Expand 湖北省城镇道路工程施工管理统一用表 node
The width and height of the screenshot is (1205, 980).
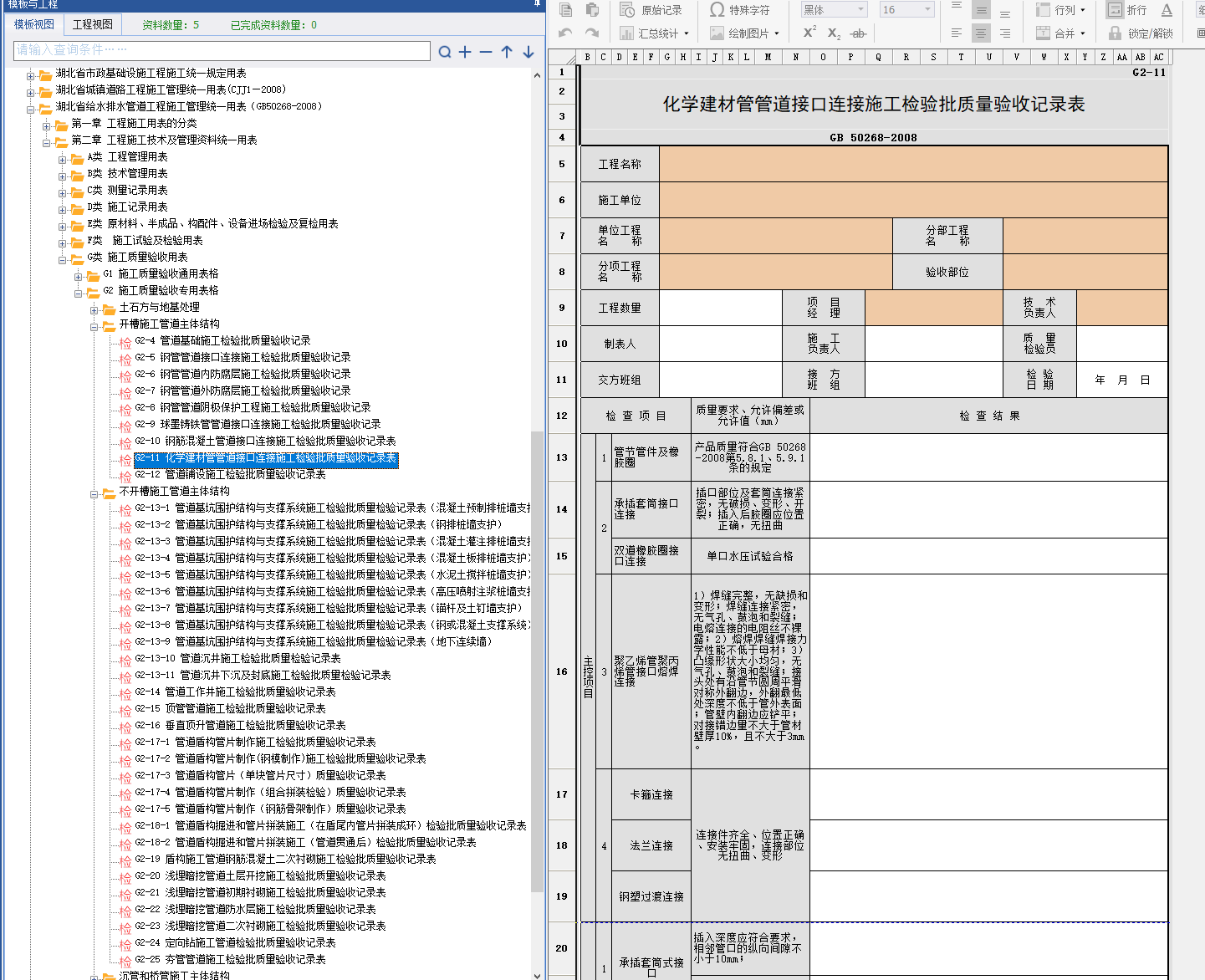click(30, 92)
